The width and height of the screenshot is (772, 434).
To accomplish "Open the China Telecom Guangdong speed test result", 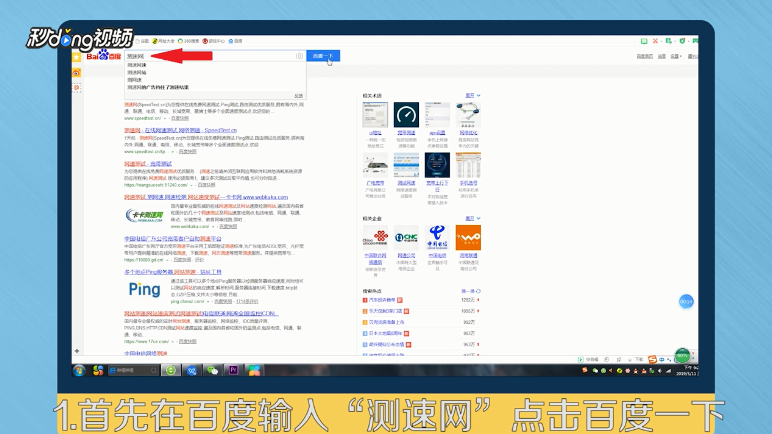I will 173,238.
